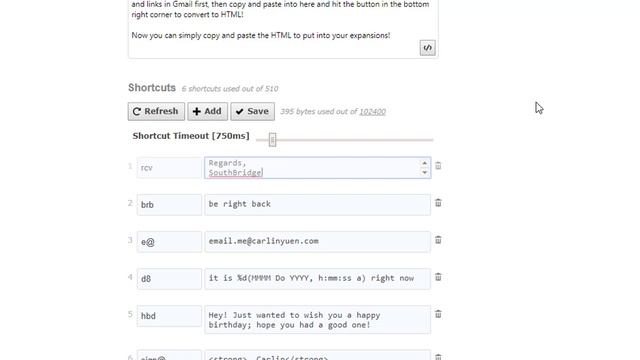The width and height of the screenshot is (640, 360).
Task: Click the rcv shortcut key field
Action: (169, 168)
